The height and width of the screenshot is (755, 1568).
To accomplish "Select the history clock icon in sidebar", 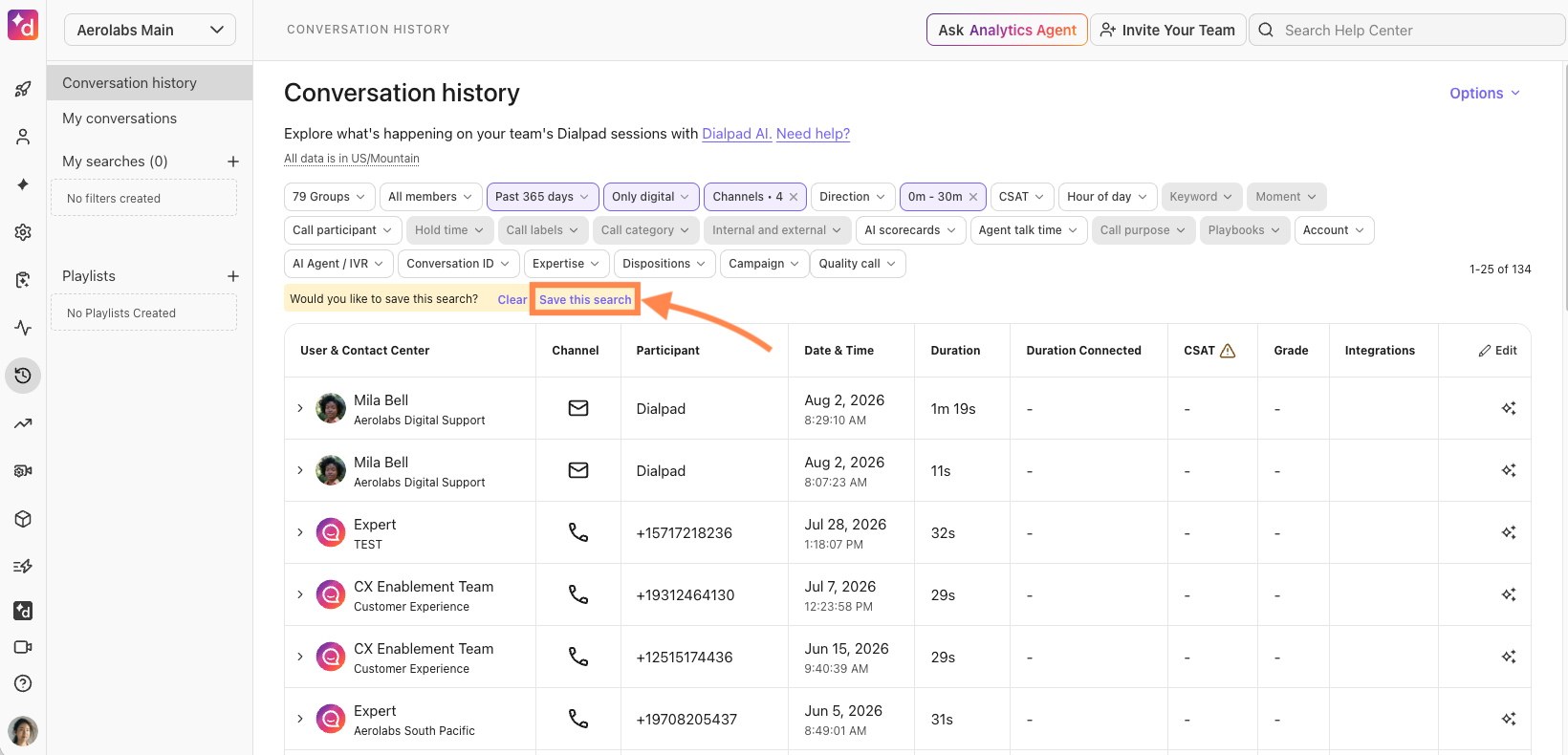I will (23, 376).
